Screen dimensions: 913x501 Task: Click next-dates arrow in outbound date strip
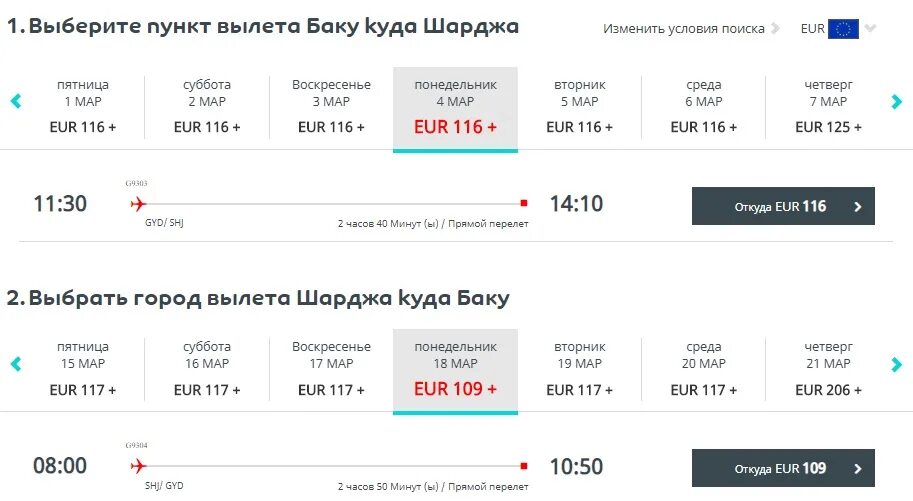click(896, 101)
